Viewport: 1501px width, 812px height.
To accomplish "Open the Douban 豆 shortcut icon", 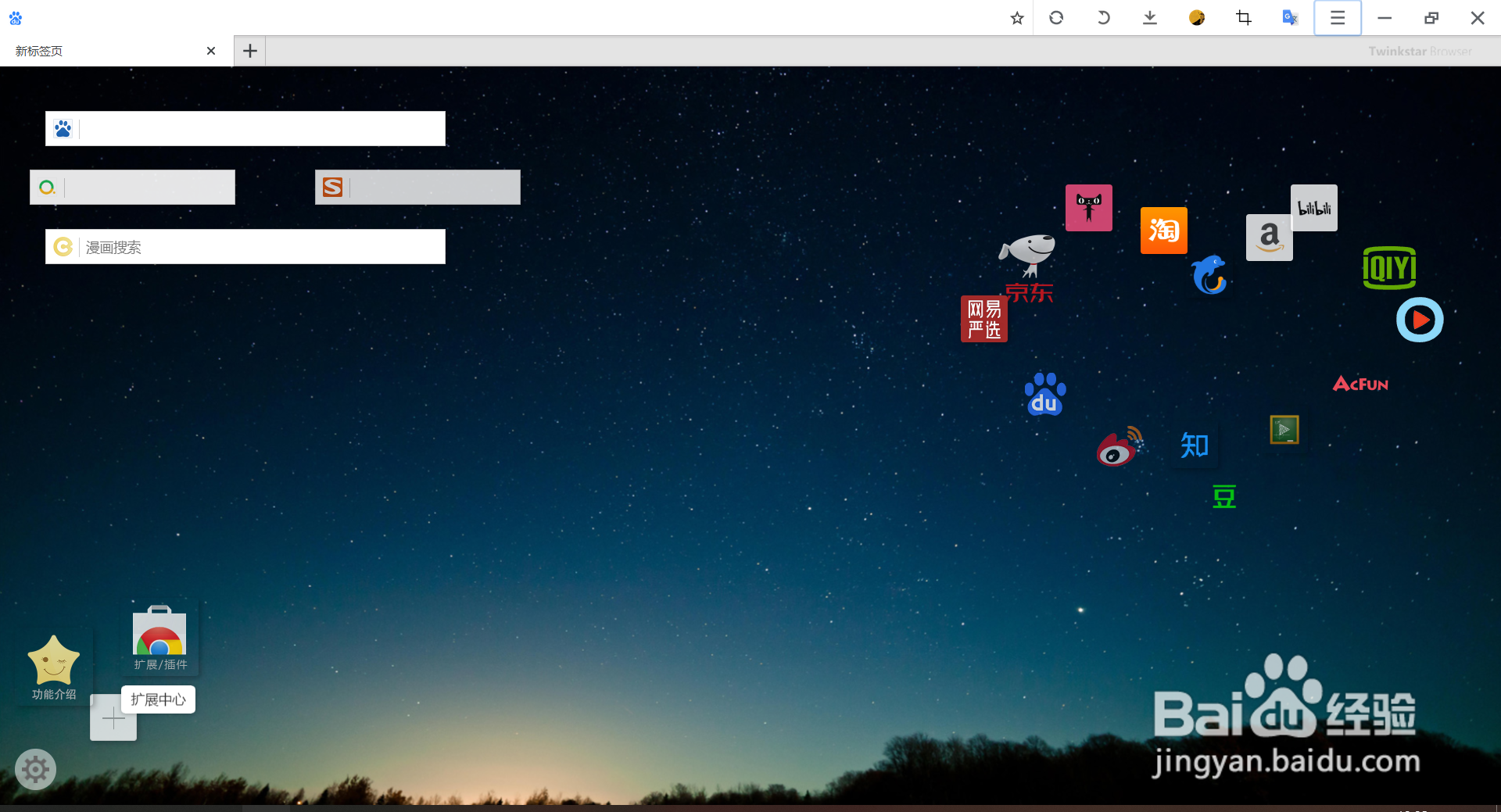I will click(x=1224, y=496).
